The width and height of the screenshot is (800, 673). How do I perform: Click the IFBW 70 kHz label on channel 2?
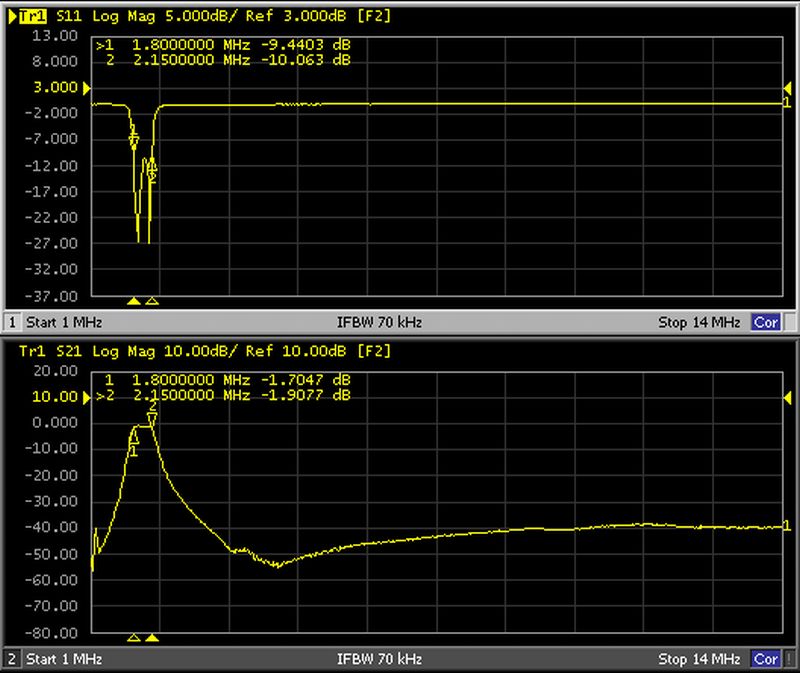[x=381, y=660]
